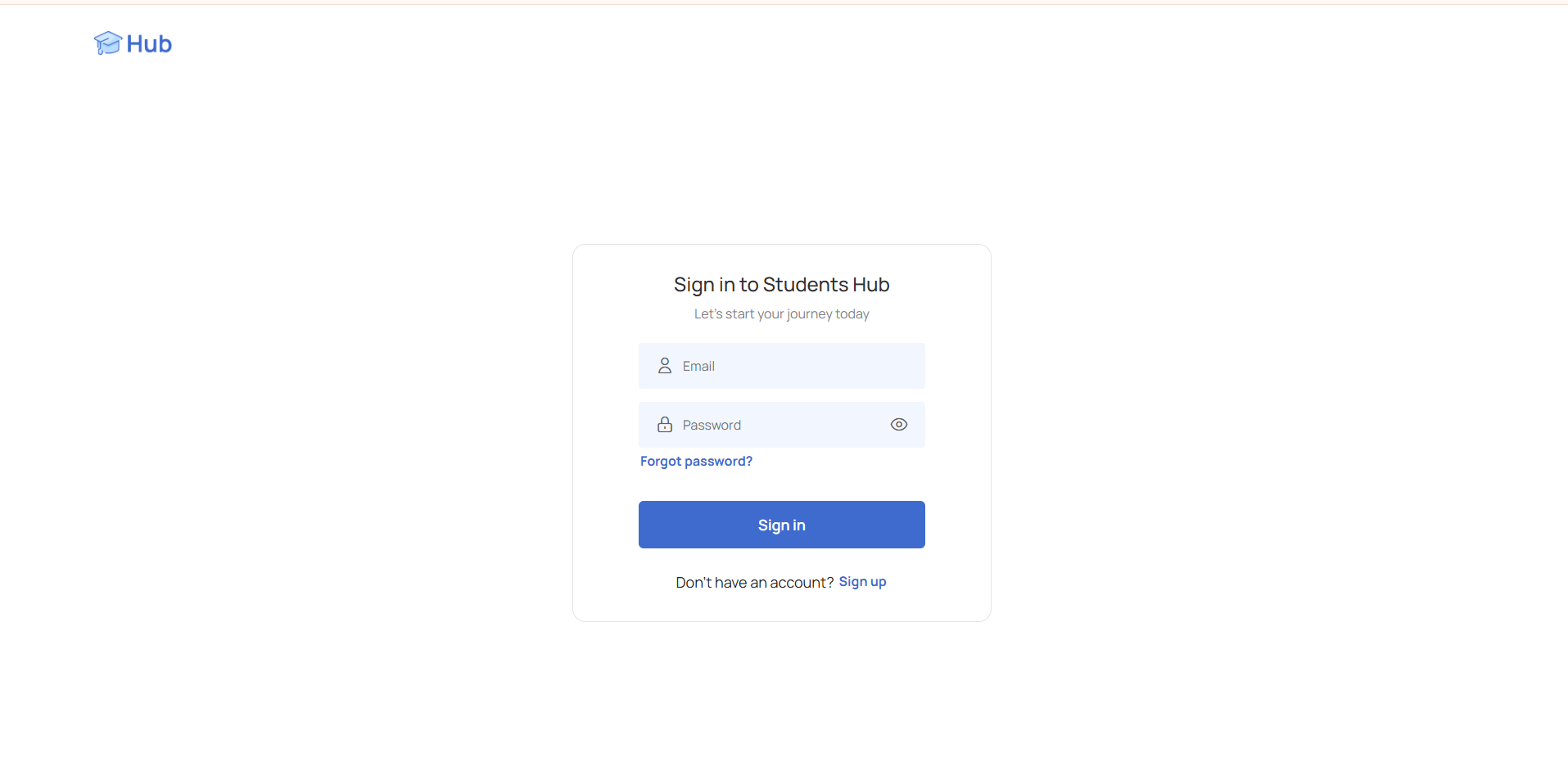This screenshot has width=1568, height=780.
Task: Click the "Sign in to Students Hub" heading
Action: pos(781,285)
